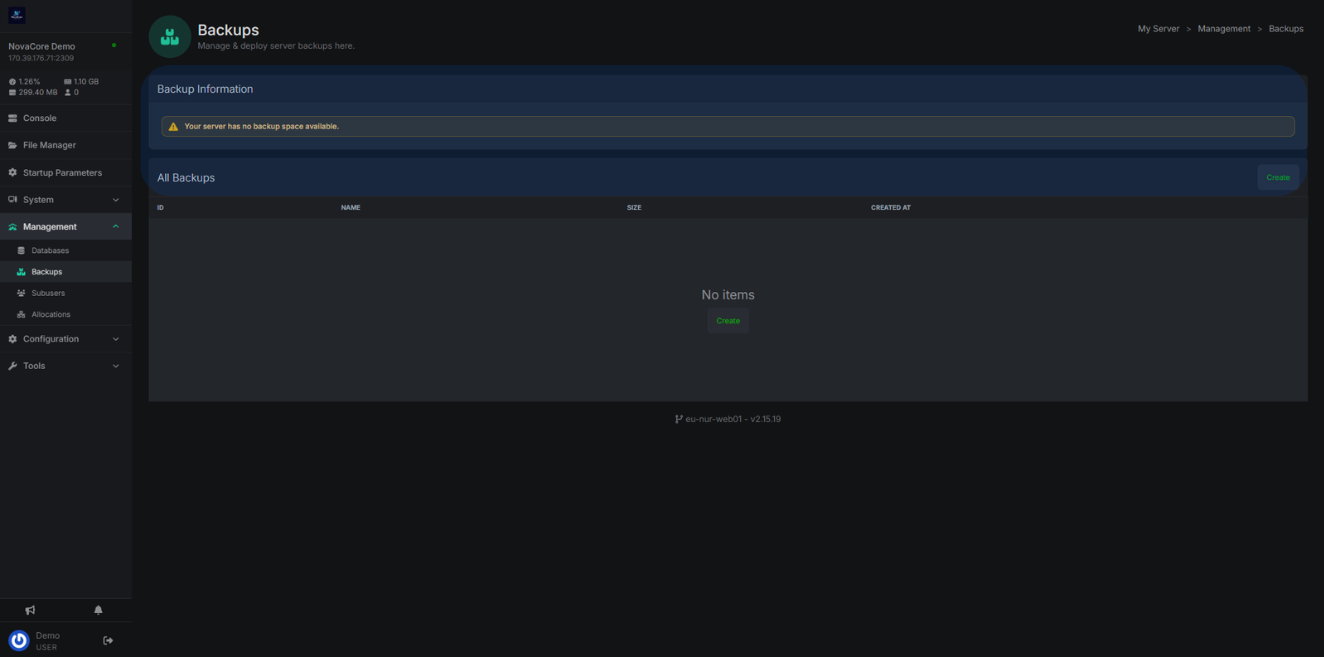
Task: Select Subusers under Management
Action: (48, 293)
